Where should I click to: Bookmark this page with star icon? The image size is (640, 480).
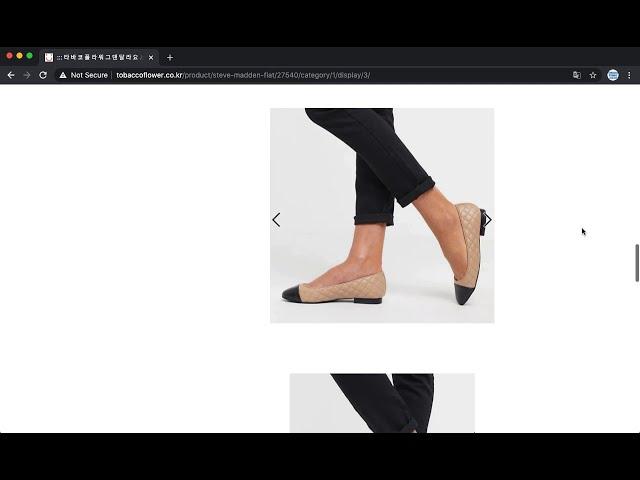pos(593,75)
